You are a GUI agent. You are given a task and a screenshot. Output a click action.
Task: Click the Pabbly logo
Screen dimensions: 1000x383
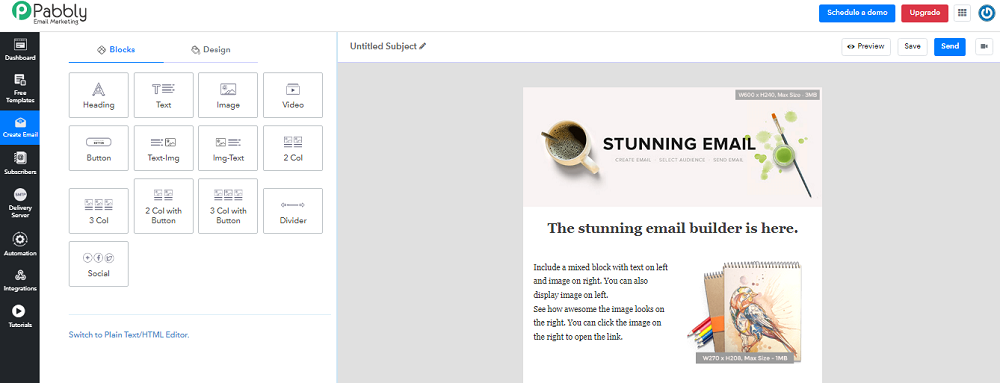tap(49, 13)
